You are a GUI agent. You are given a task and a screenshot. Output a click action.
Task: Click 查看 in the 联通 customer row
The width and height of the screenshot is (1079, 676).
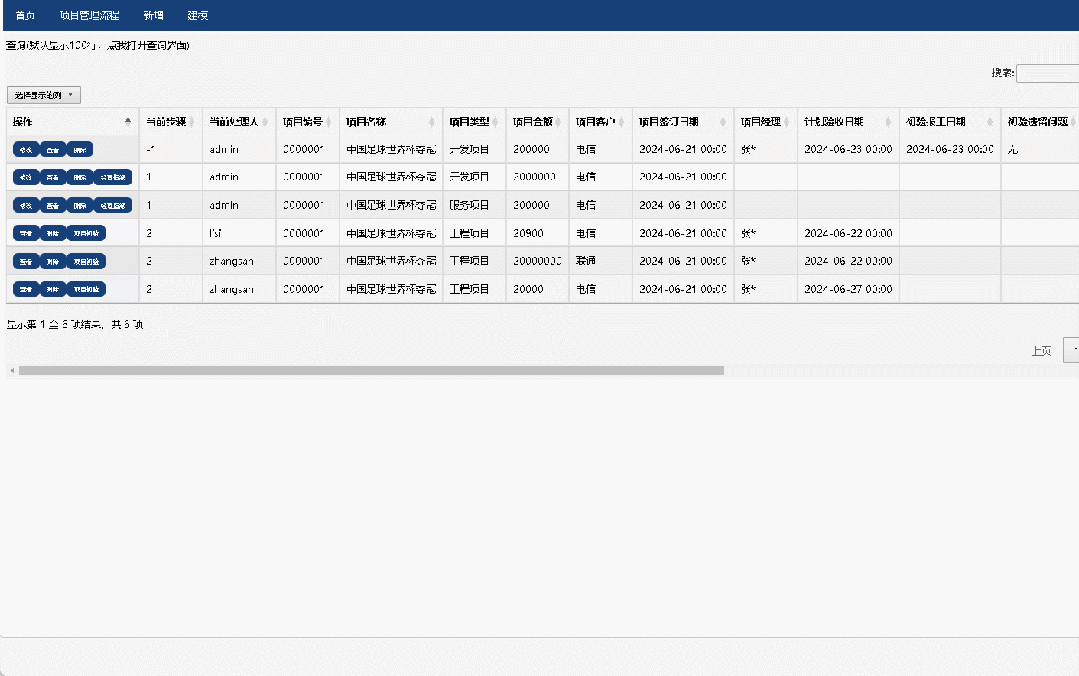(26, 262)
